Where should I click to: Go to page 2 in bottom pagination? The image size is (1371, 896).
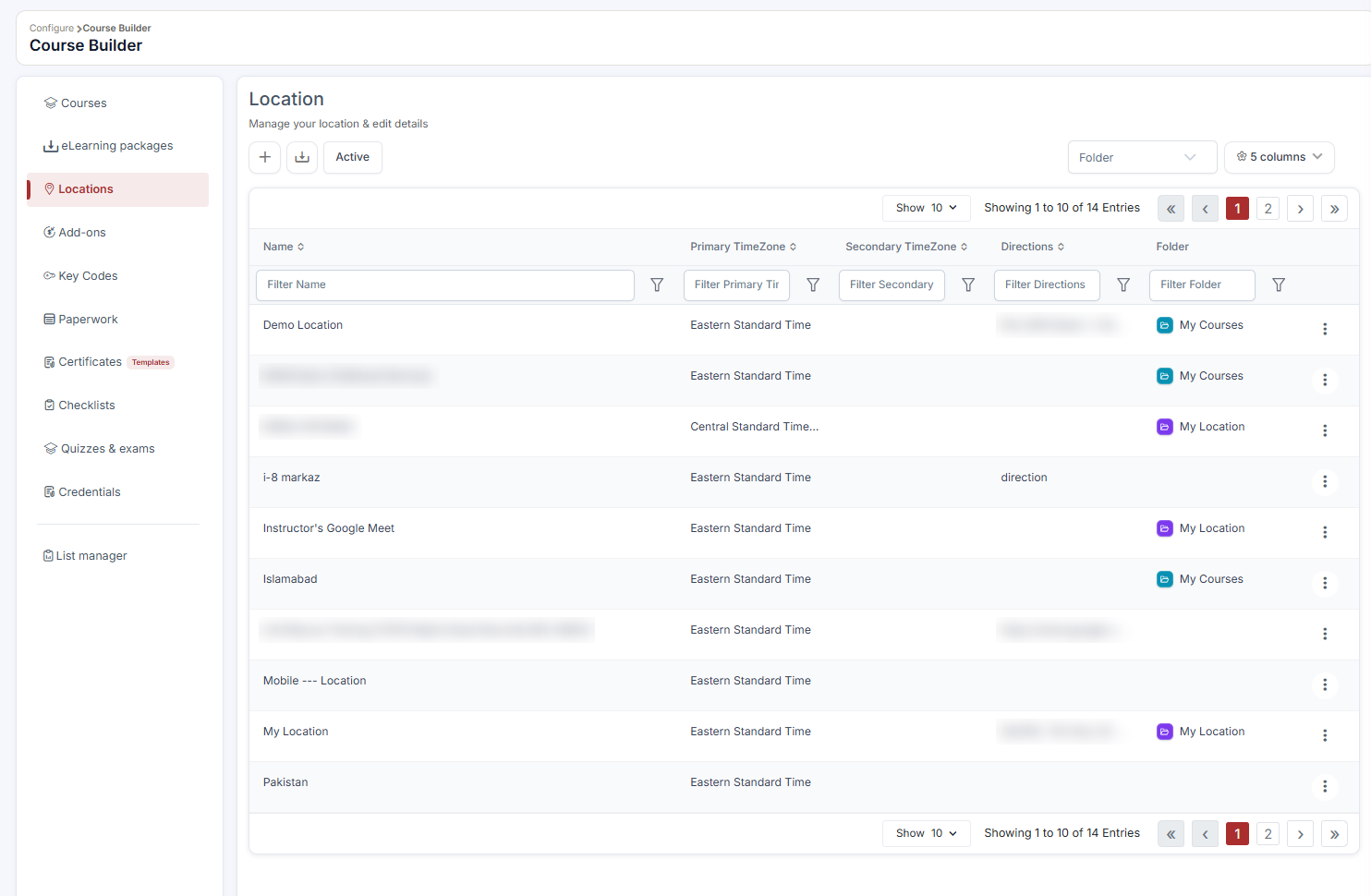tap(1268, 834)
